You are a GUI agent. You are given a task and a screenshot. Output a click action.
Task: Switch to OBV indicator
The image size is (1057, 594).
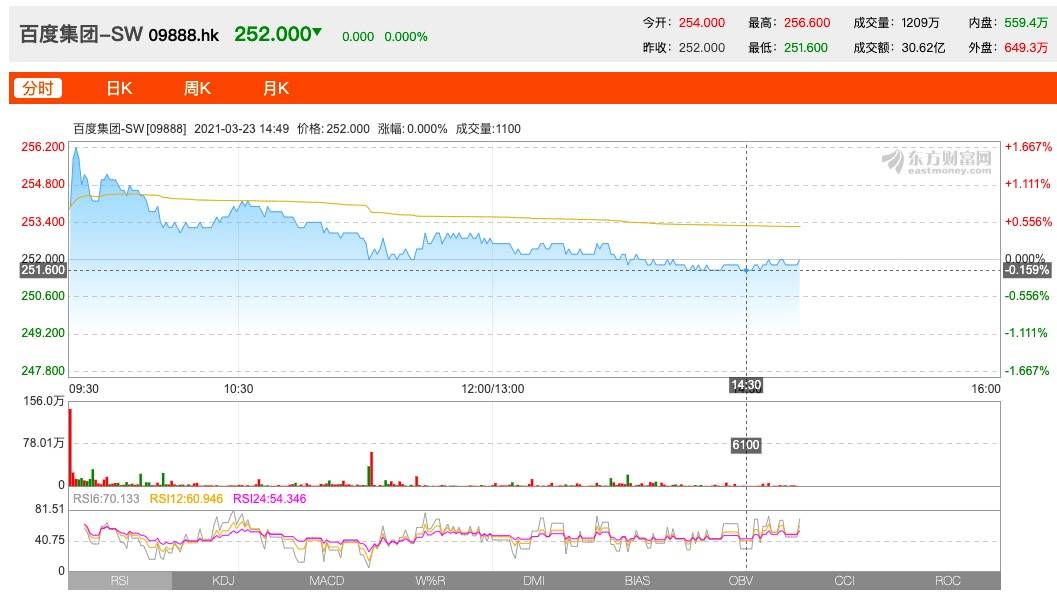click(741, 580)
